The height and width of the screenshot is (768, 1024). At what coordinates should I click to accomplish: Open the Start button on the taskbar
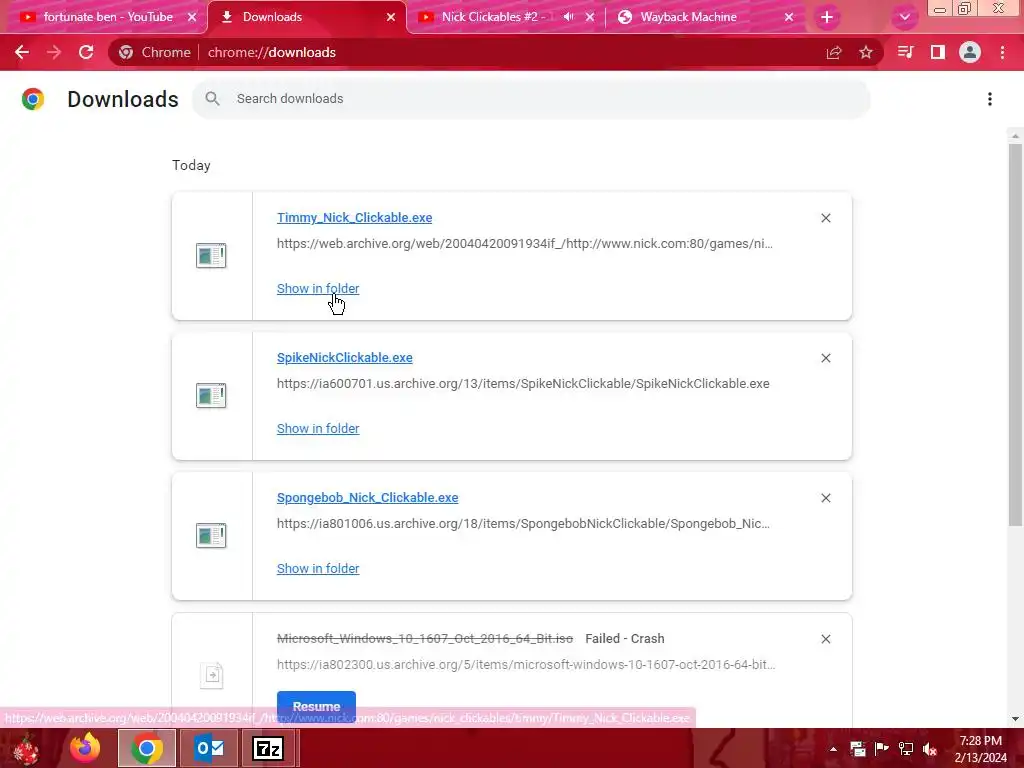coord(27,749)
